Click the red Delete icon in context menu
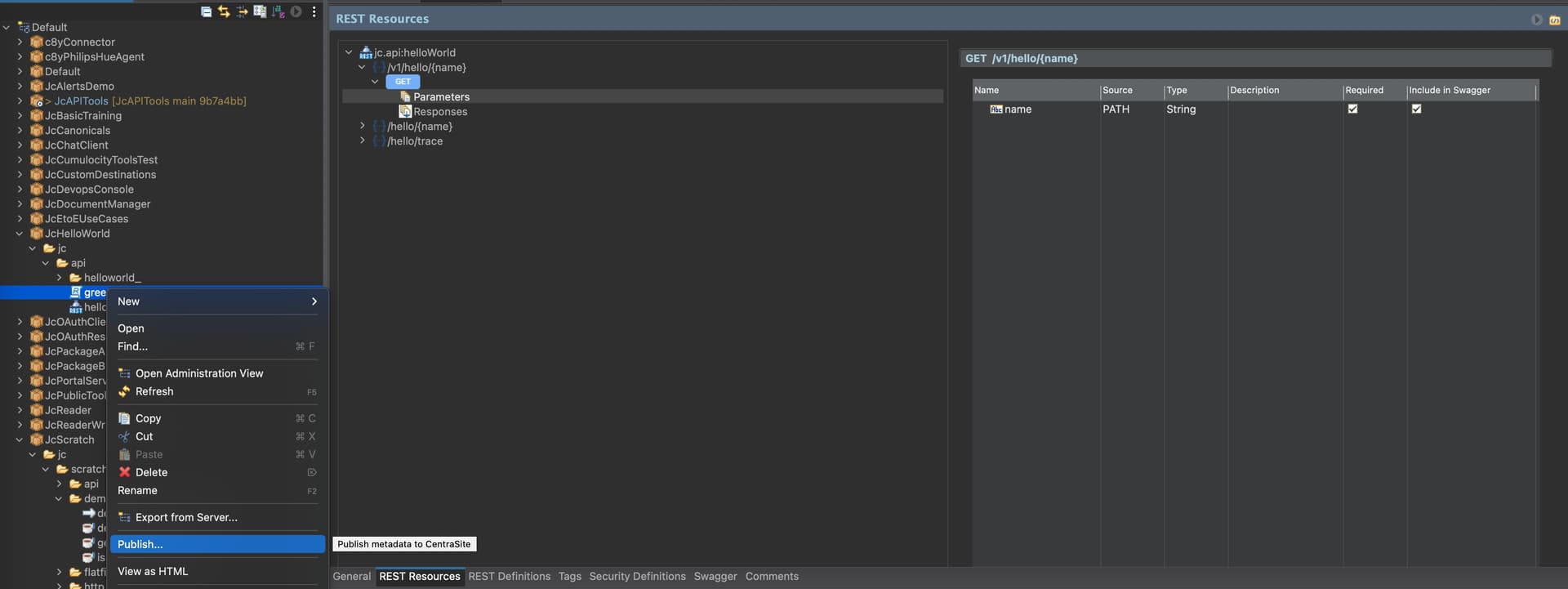The image size is (1568, 589). click(x=124, y=472)
